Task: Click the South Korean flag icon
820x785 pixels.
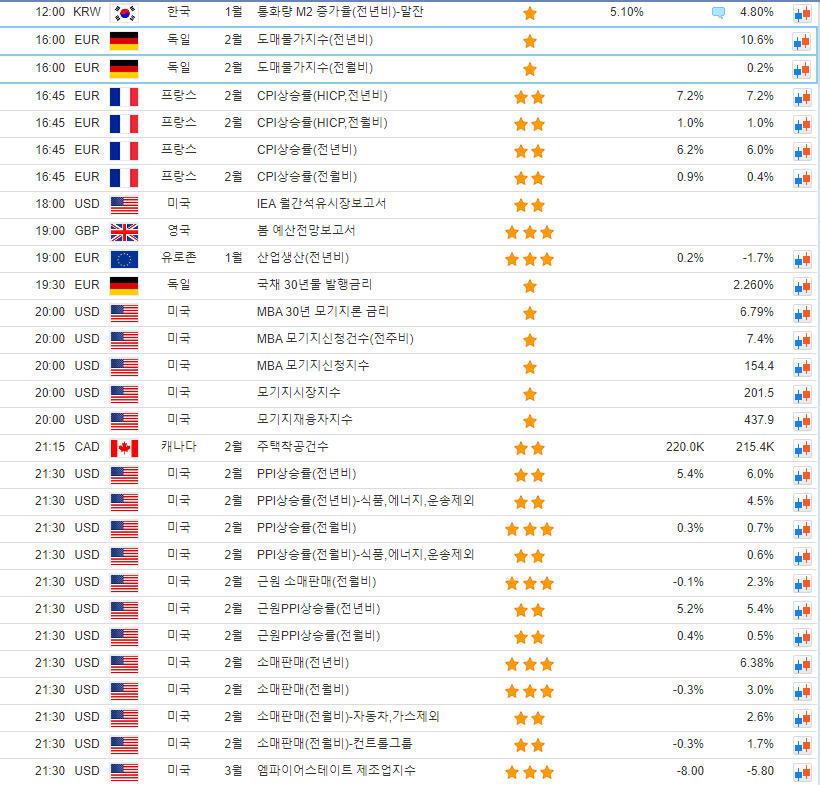Action: (x=124, y=13)
